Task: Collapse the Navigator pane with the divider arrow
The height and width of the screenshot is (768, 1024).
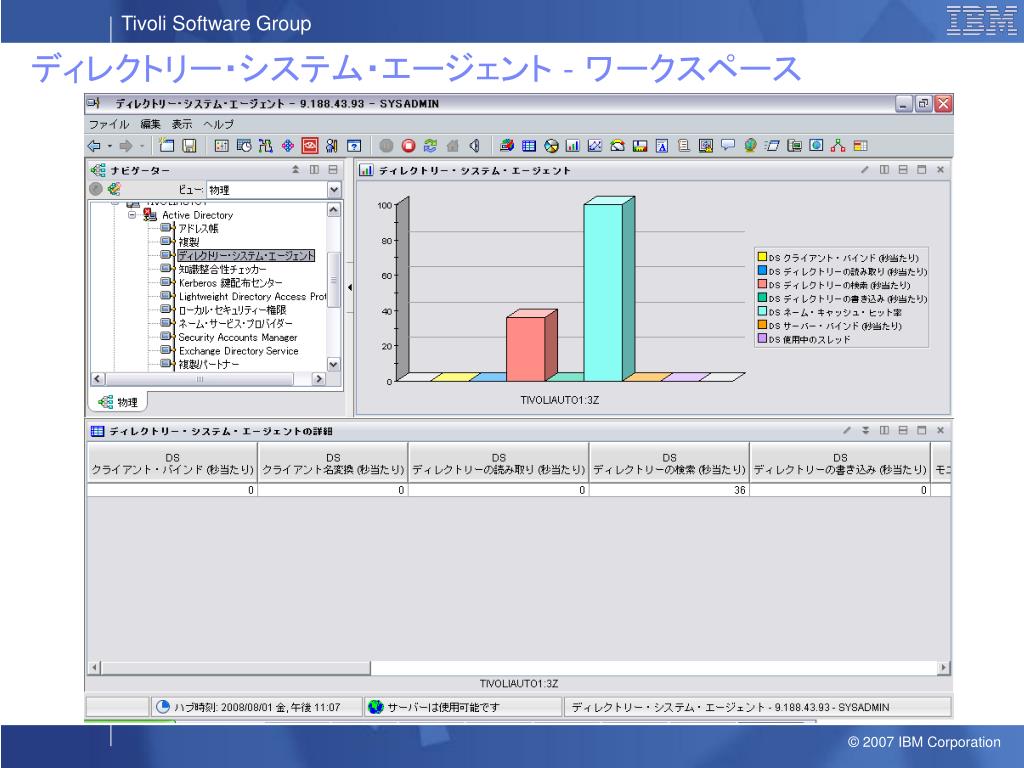Action: click(349, 287)
